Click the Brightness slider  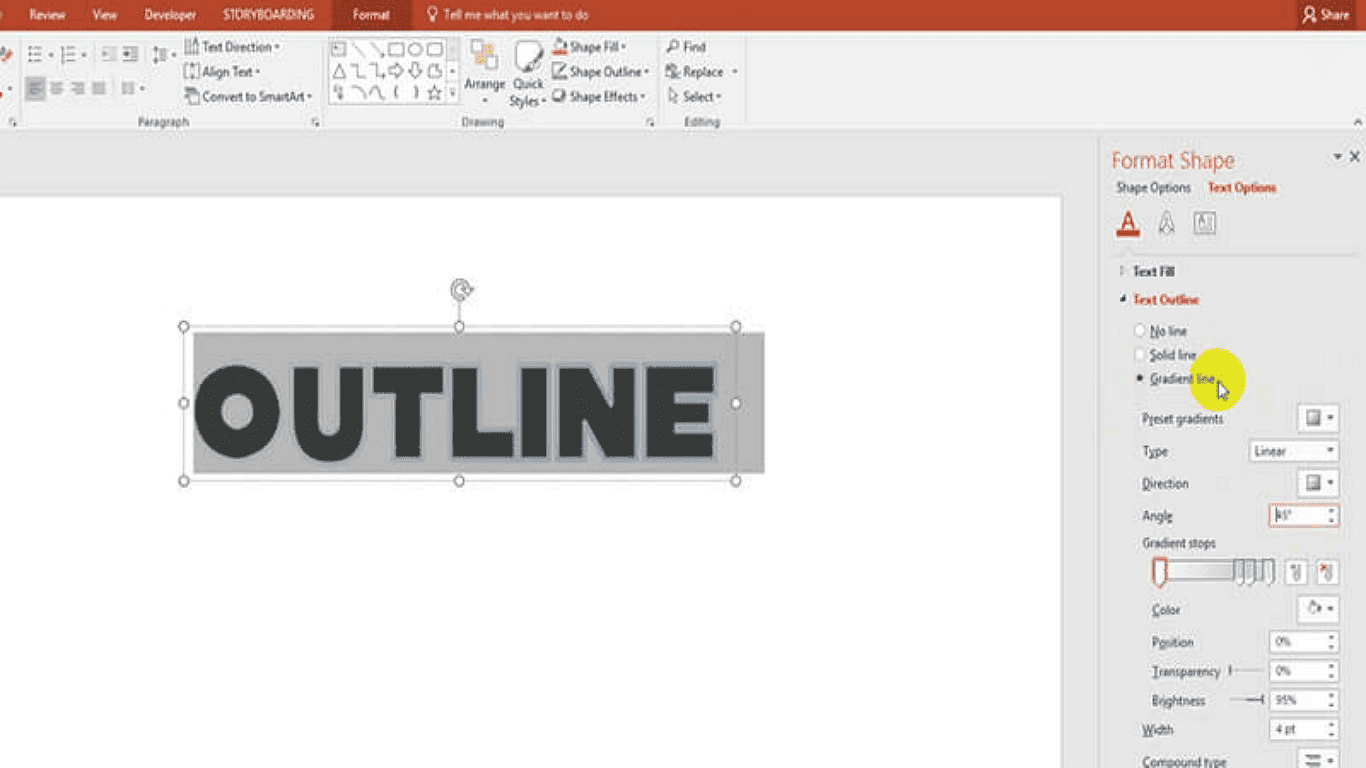(x=1245, y=700)
